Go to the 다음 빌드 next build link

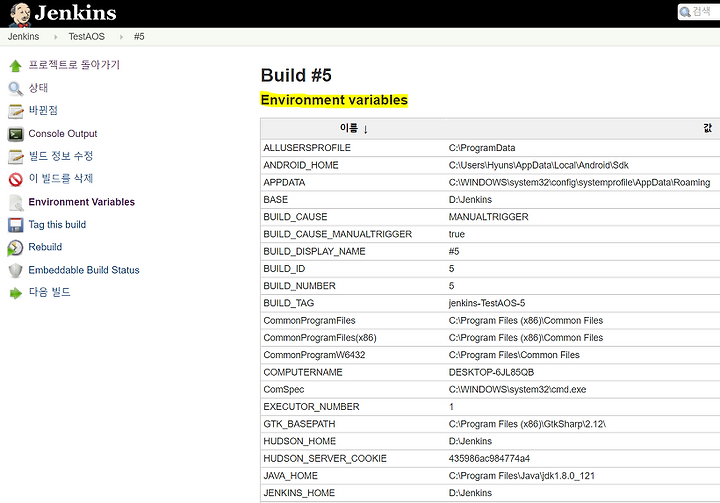point(50,292)
